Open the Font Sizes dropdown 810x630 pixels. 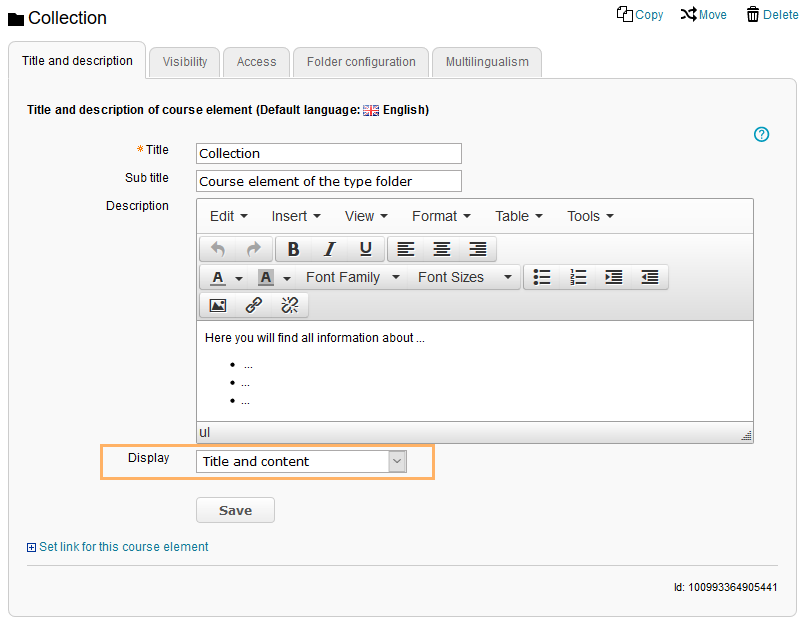[x=464, y=277]
